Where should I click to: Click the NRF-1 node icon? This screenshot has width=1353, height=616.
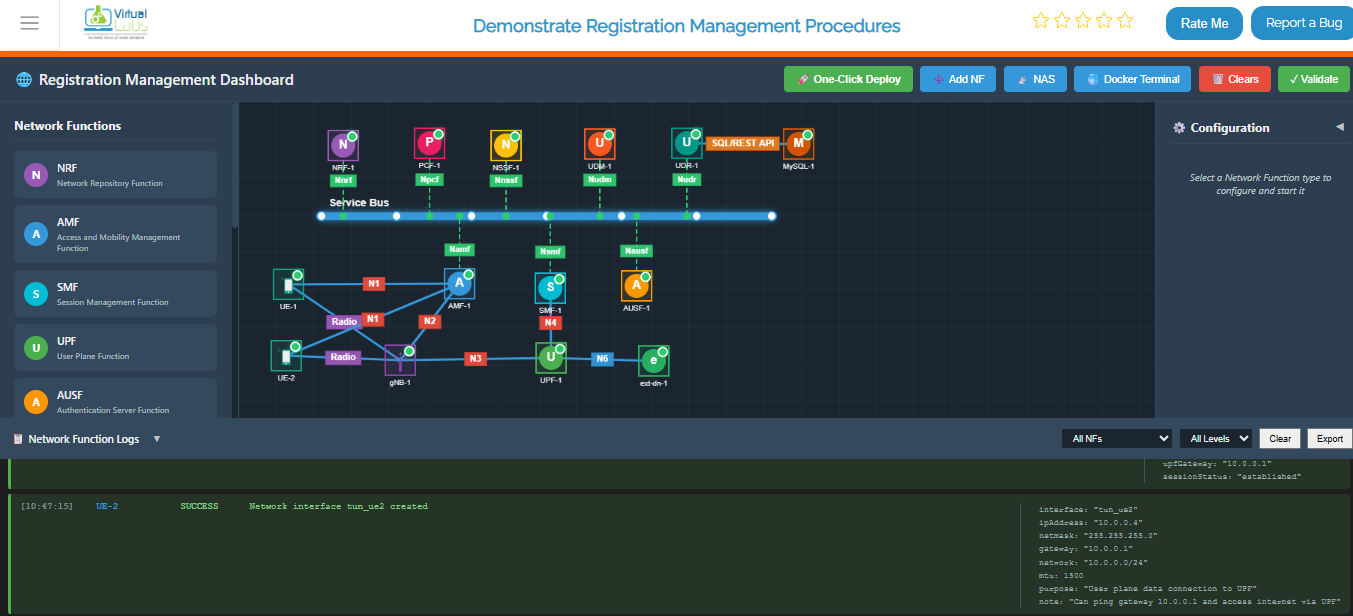[x=343, y=145]
